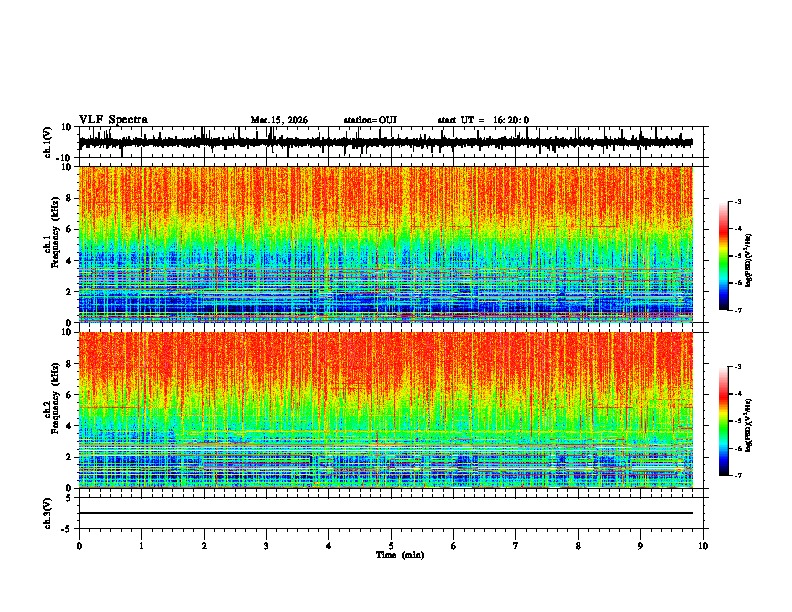Click the ch.1(V) waveform trace panel
Viewport: 792px width, 612px height.
(391, 142)
